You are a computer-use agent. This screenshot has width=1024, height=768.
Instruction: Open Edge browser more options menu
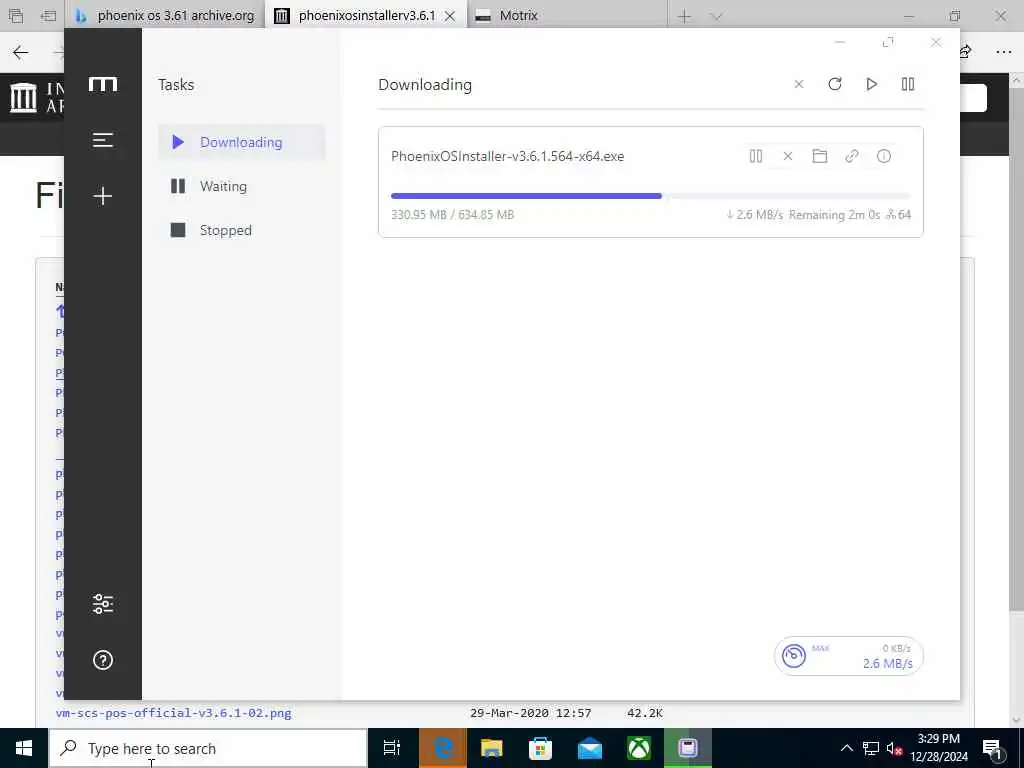pos(1004,52)
